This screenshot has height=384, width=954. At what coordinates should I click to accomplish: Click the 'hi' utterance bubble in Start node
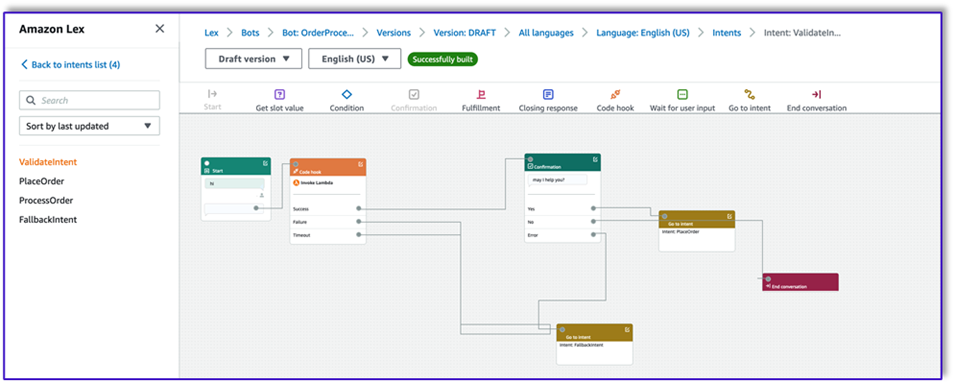[x=234, y=183]
